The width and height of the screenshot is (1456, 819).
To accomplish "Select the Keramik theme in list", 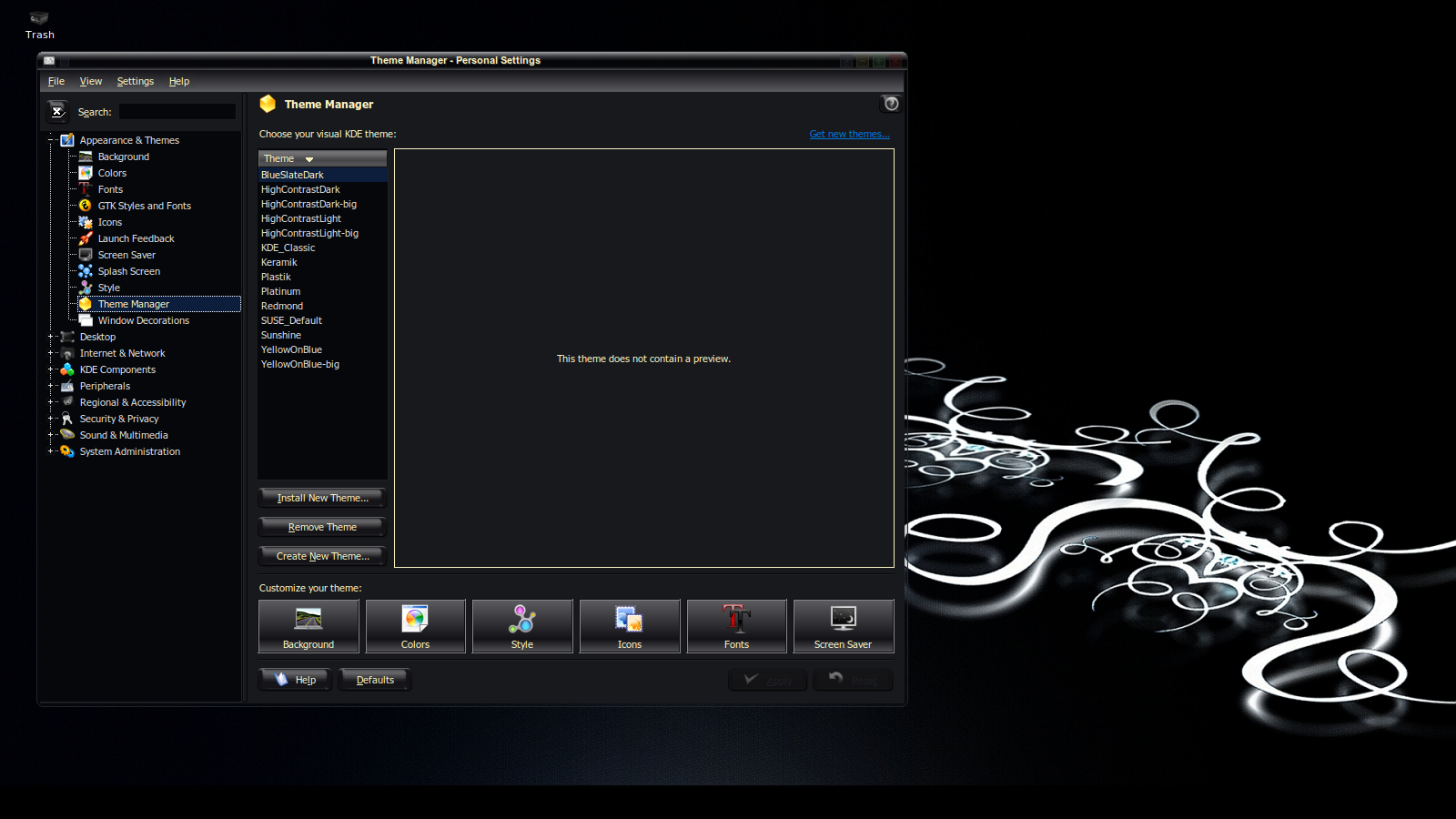I will click(x=279, y=262).
